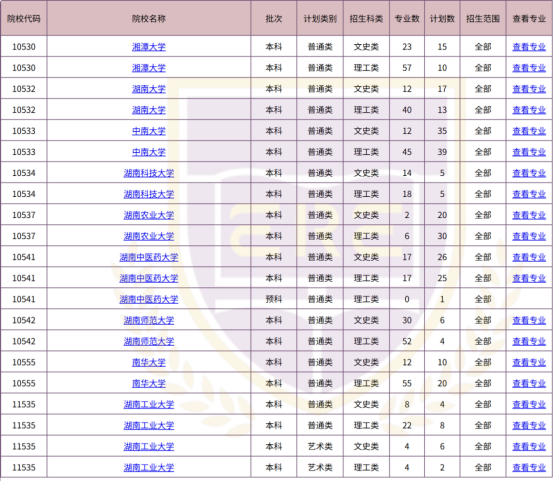Open 南华大学 link in the 文史类 row
This screenshot has height=482, width=553.
pos(148,362)
